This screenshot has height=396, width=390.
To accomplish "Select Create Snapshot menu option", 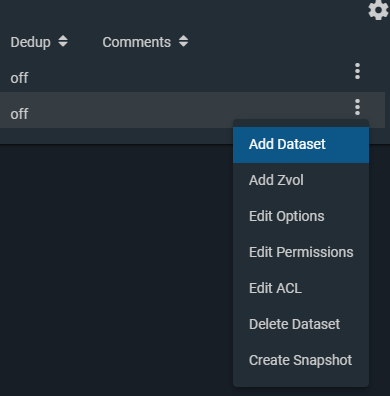I will [x=301, y=360].
